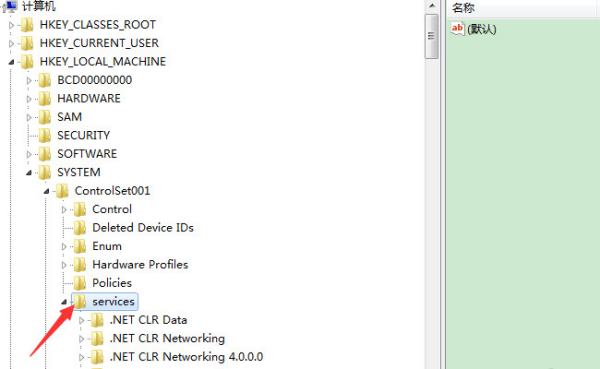The height and width of the screenshot is (369, 600).
Task: Click the Control key folder icon
Action: tap(80, 209)
